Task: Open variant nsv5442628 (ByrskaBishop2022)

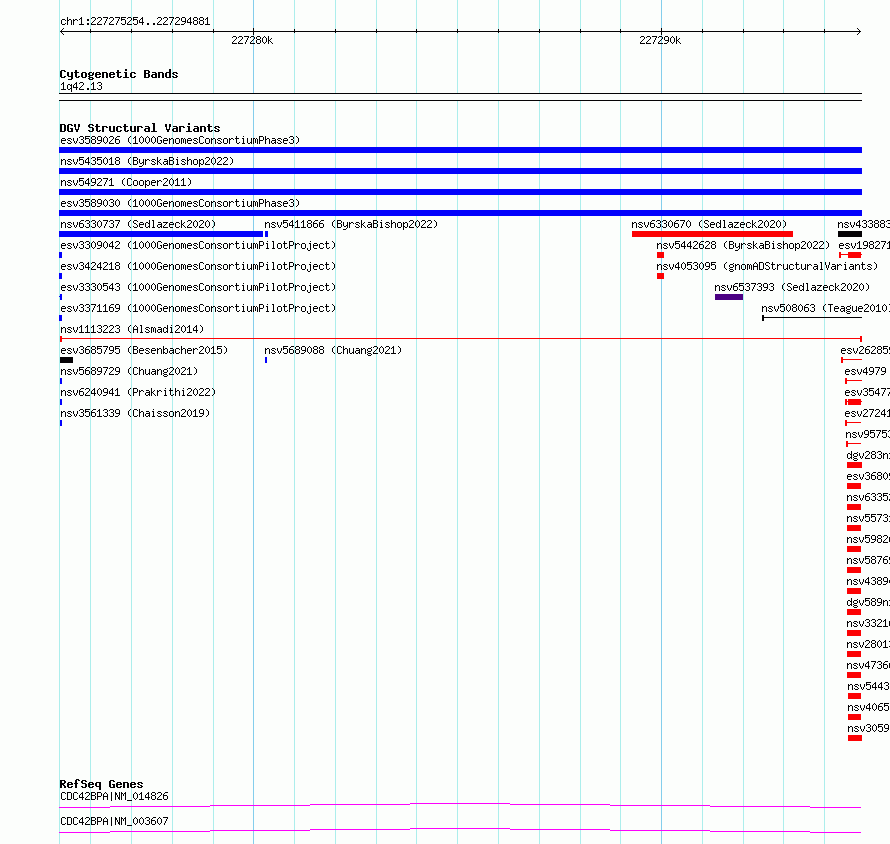Action: (743, 245)
